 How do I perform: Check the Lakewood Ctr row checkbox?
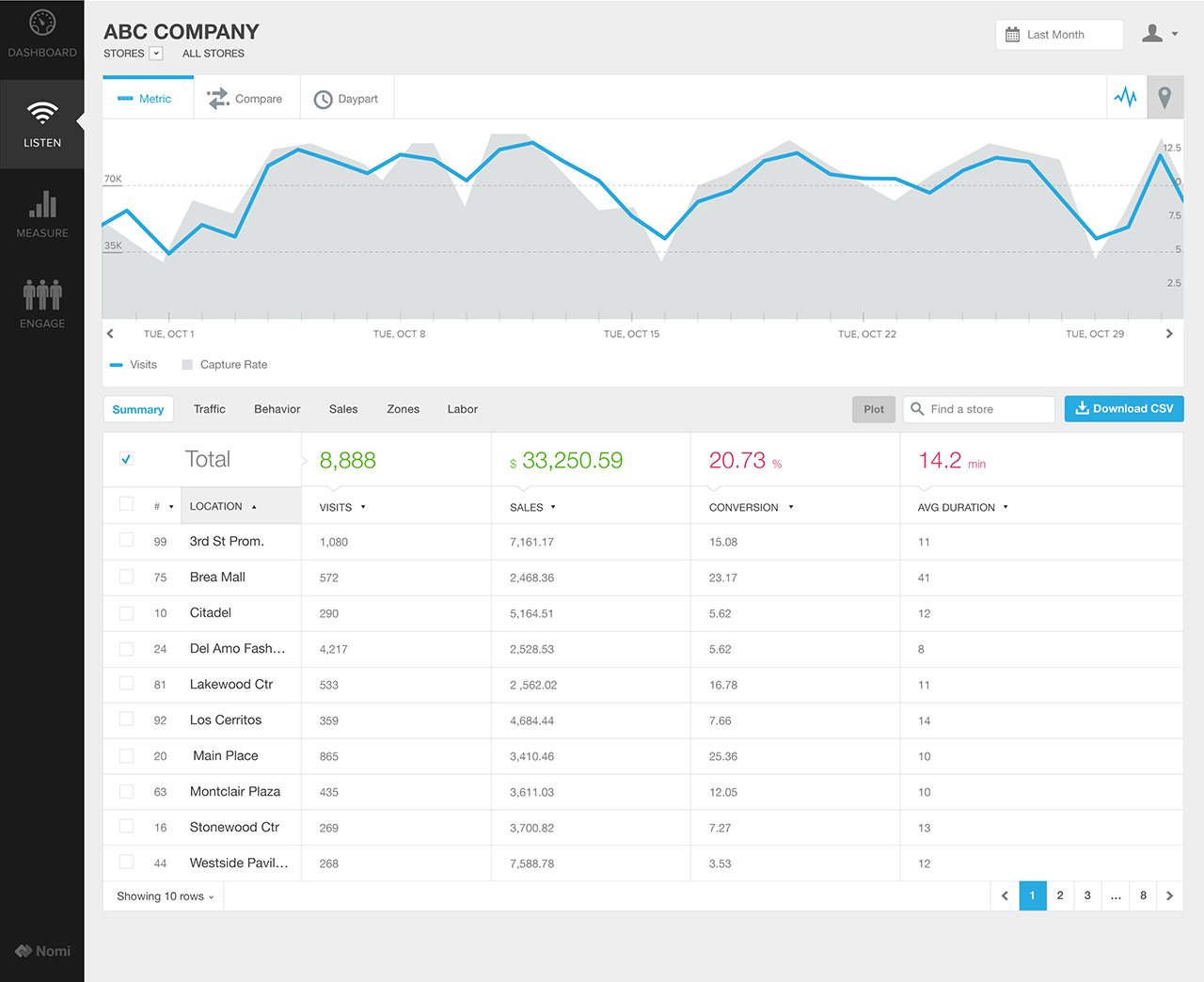pos(126,684)
